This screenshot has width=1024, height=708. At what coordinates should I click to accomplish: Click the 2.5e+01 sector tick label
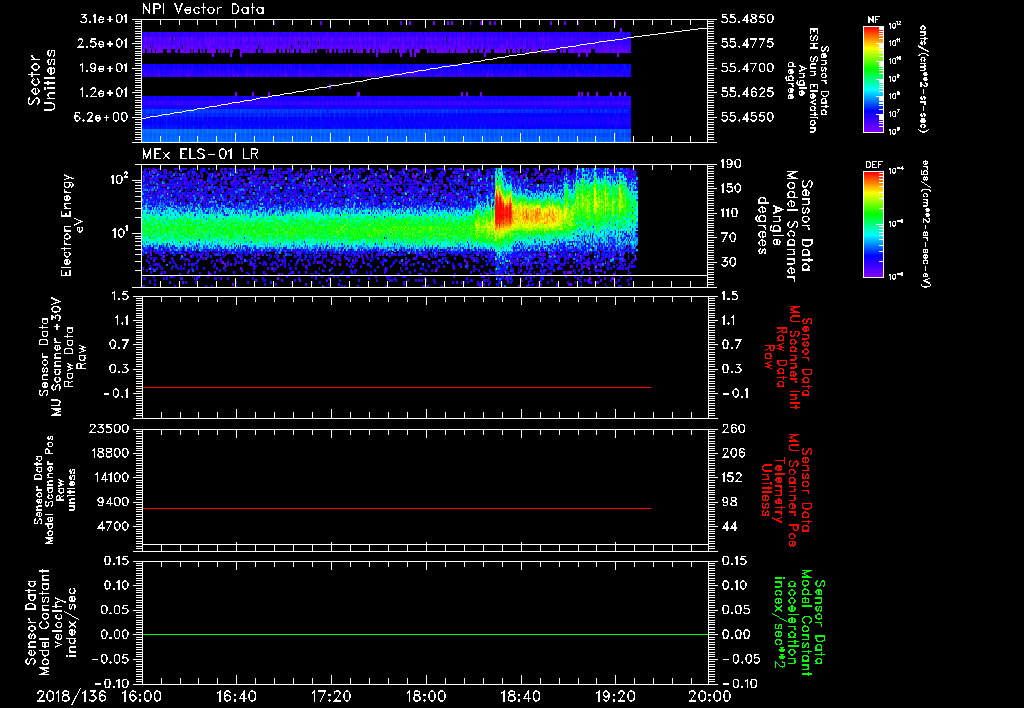click(104, 43)
